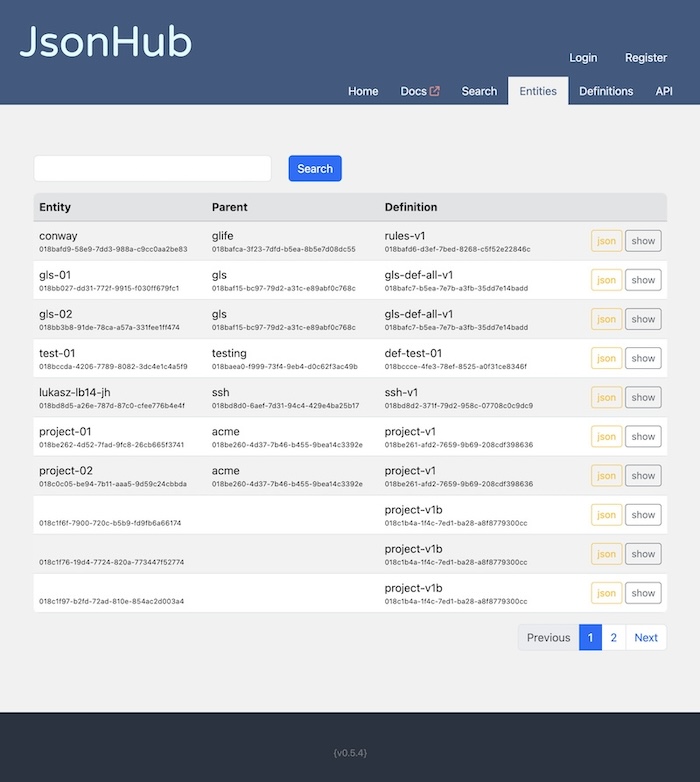Open the Login page
700x782 pixels.
coord(583,58)
